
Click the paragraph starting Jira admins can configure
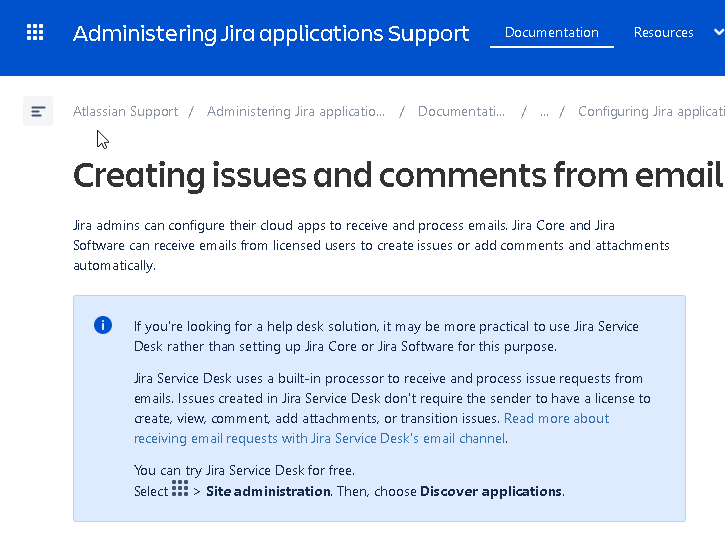[x=371, y=245]
